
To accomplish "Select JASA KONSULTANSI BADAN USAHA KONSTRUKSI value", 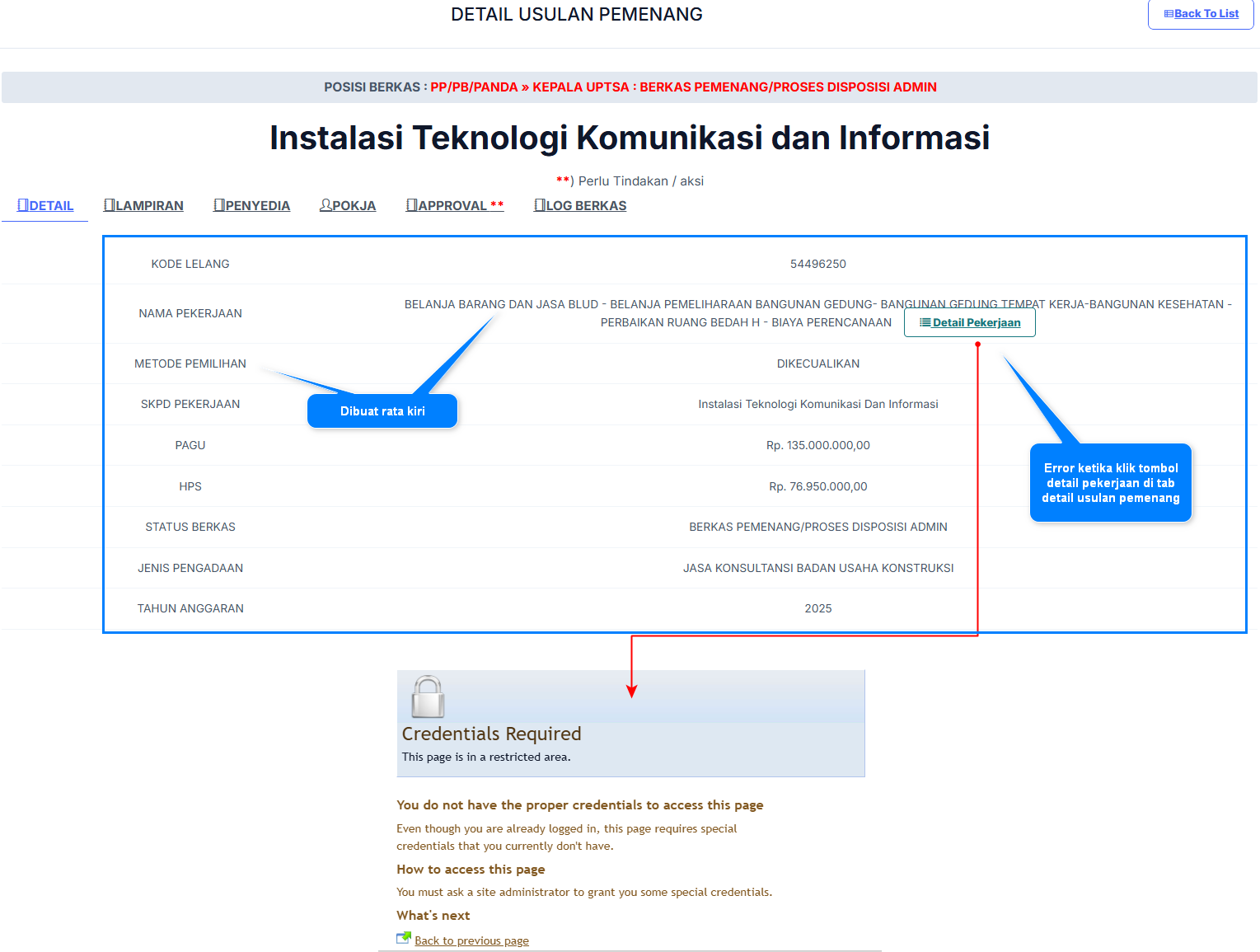I will click(x=818, y=569).
